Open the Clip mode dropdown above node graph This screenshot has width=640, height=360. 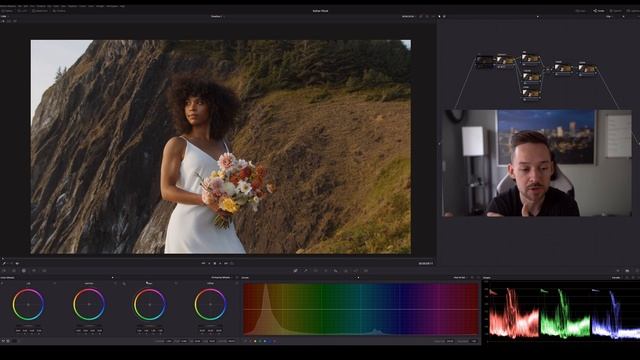610,16
